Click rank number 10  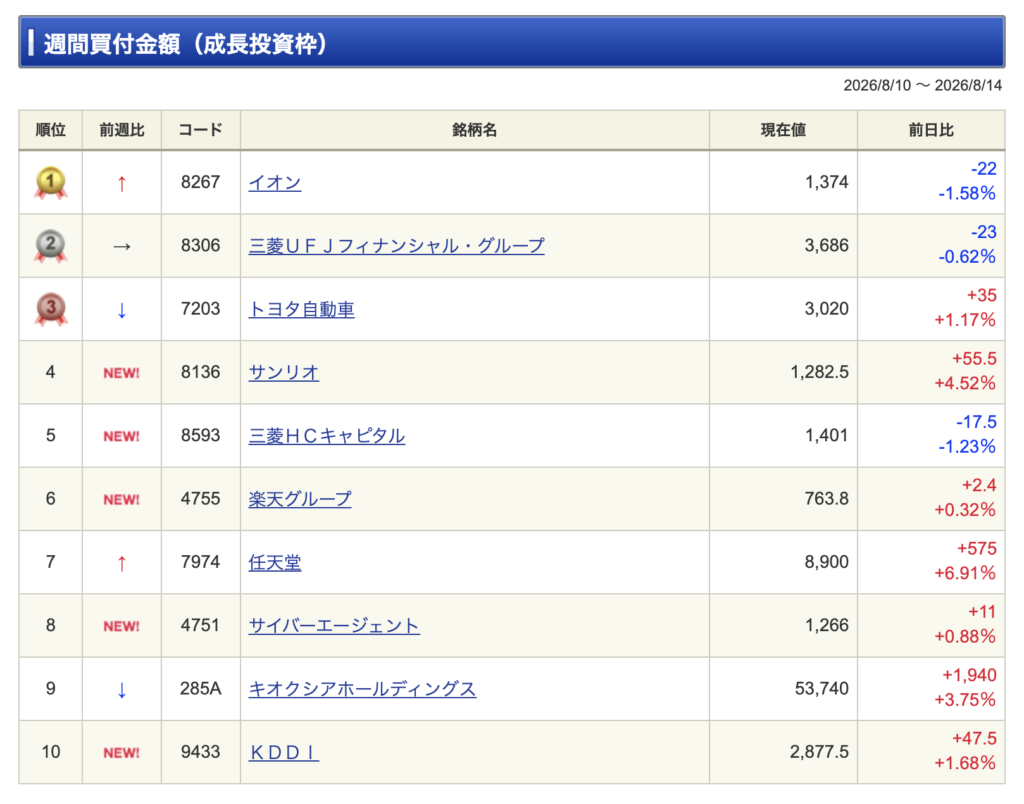(50, 752)
